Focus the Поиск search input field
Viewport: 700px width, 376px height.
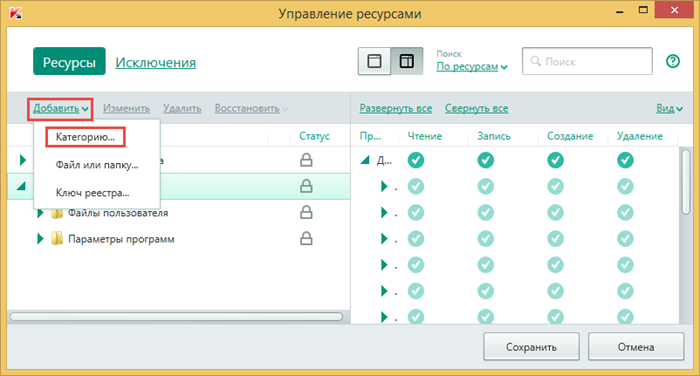coord(587,61)
